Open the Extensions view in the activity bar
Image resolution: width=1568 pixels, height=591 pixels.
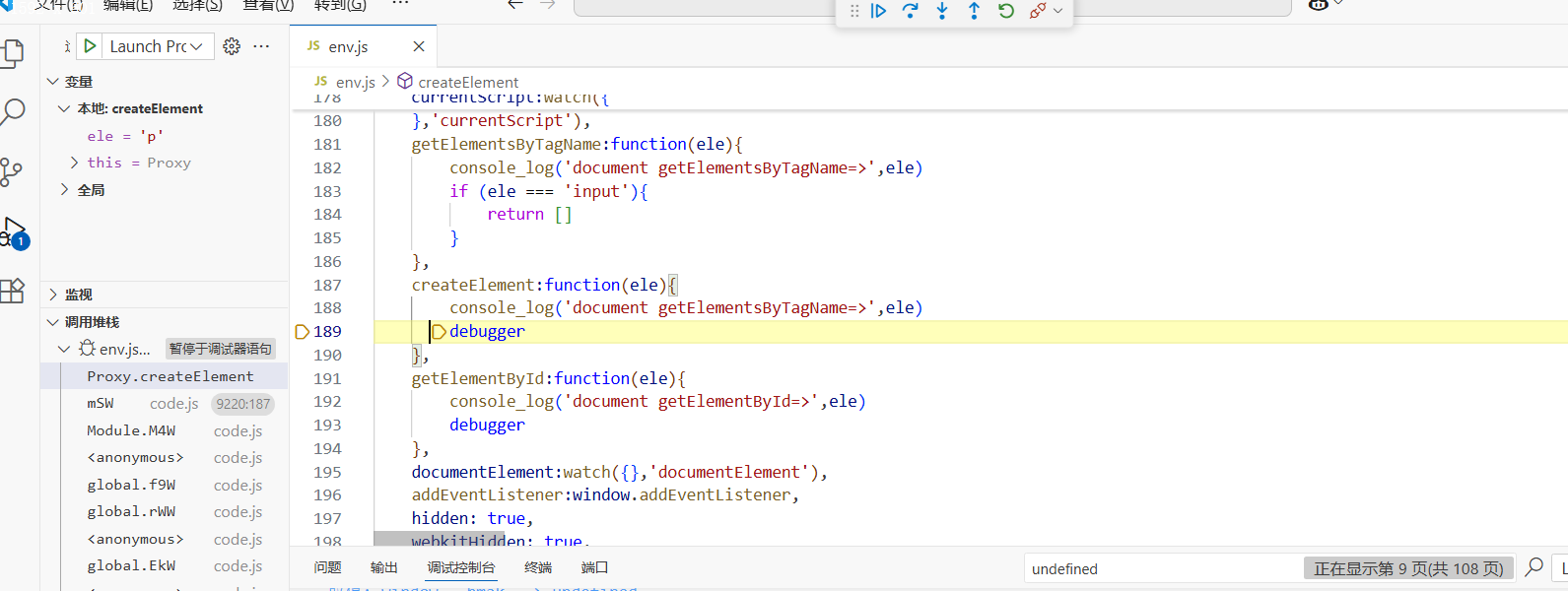click(x=13, y=292)
